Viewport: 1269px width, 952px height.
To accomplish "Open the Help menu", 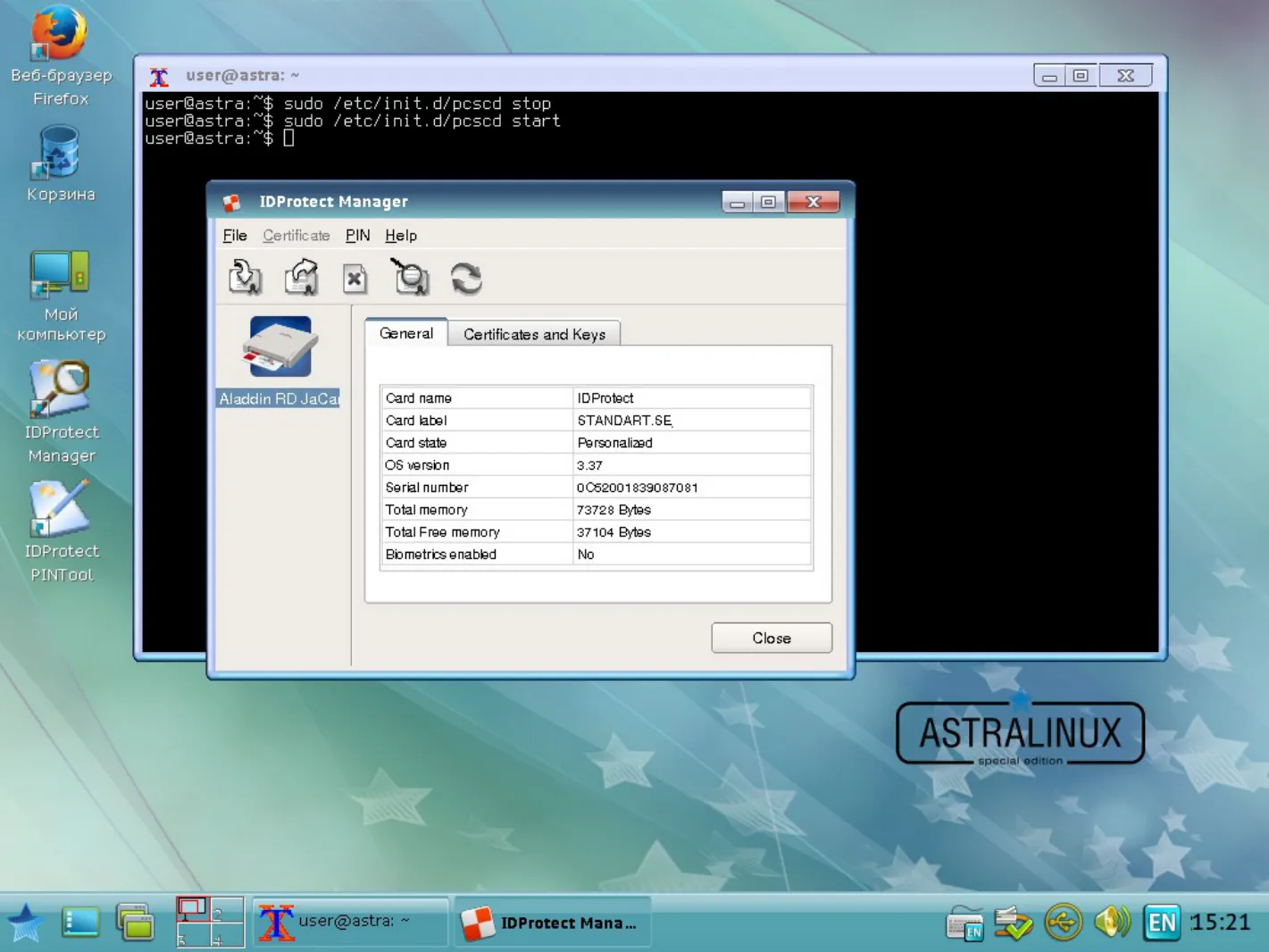I will pyautogui.click(x=401, y=236).
